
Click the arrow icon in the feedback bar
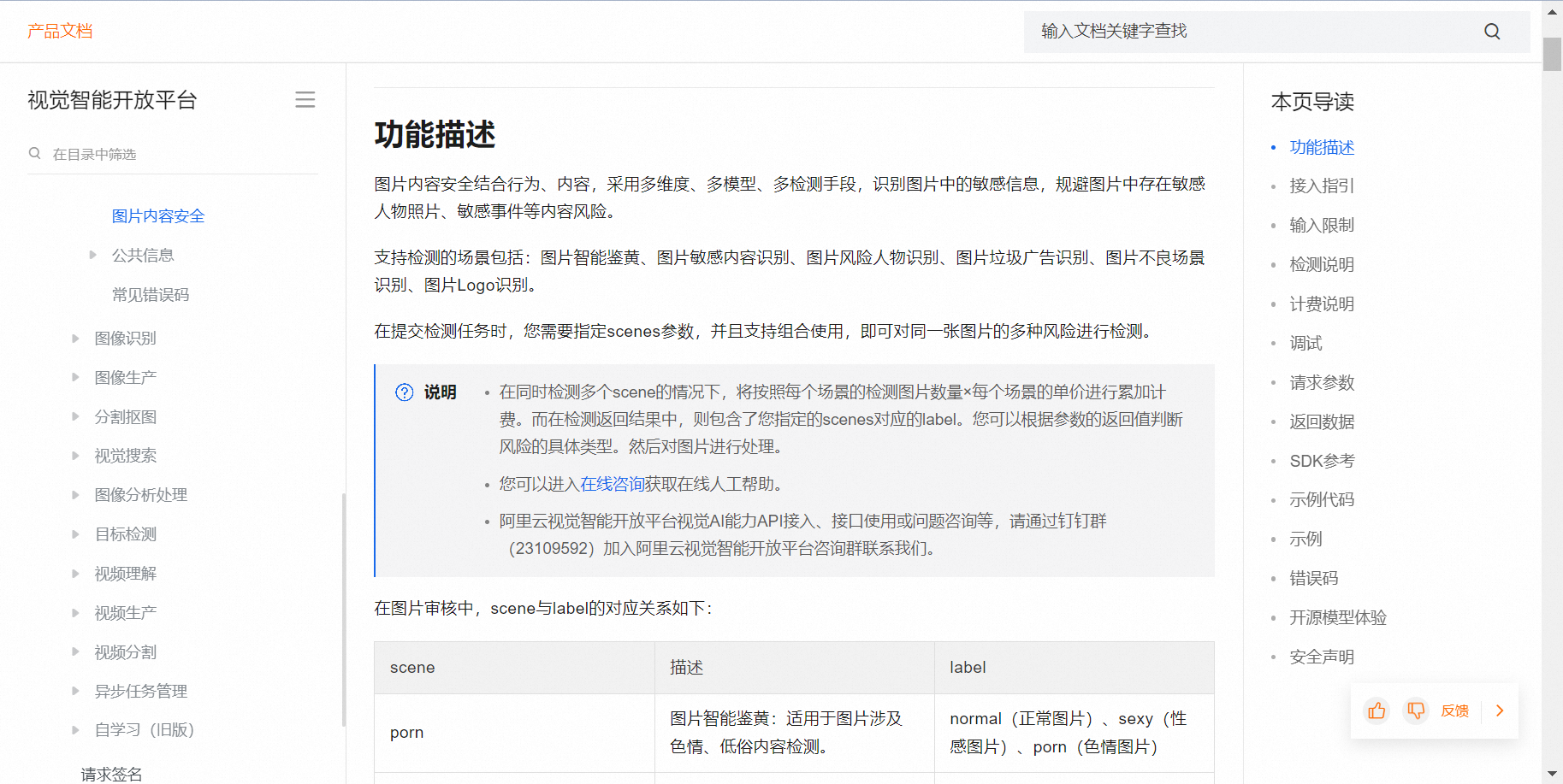[1499, 710]
